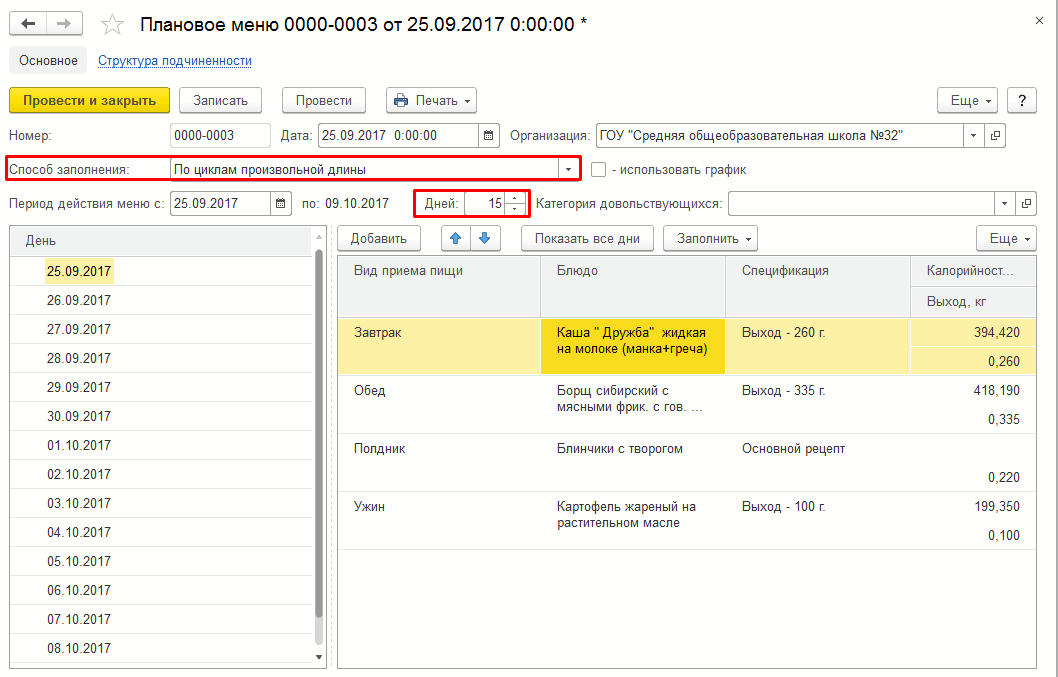Select dish Картофель жареный на растительном масле
1058x677 pixels.
pos(632,520)
